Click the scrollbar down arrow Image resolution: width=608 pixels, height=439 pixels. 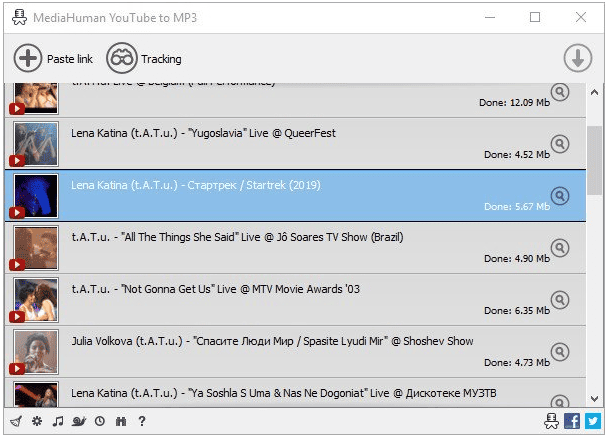(x=594, y=399)
